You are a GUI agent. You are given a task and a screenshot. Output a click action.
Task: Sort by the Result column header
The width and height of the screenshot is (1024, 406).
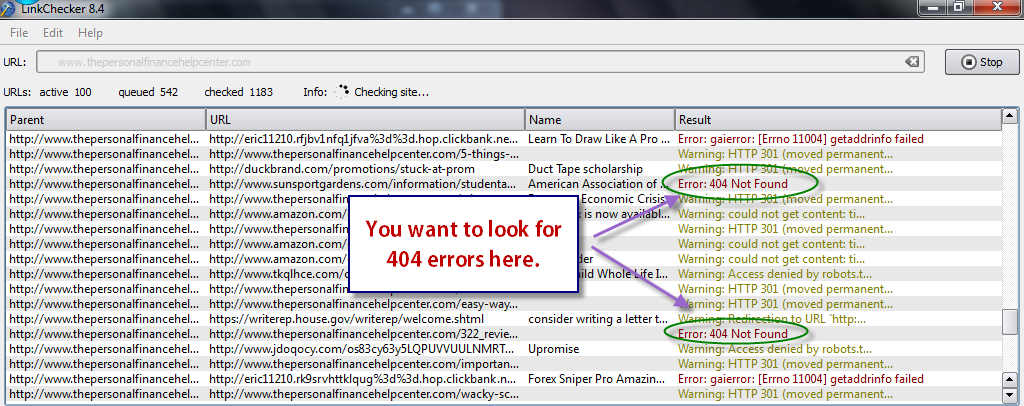point(838,120)
